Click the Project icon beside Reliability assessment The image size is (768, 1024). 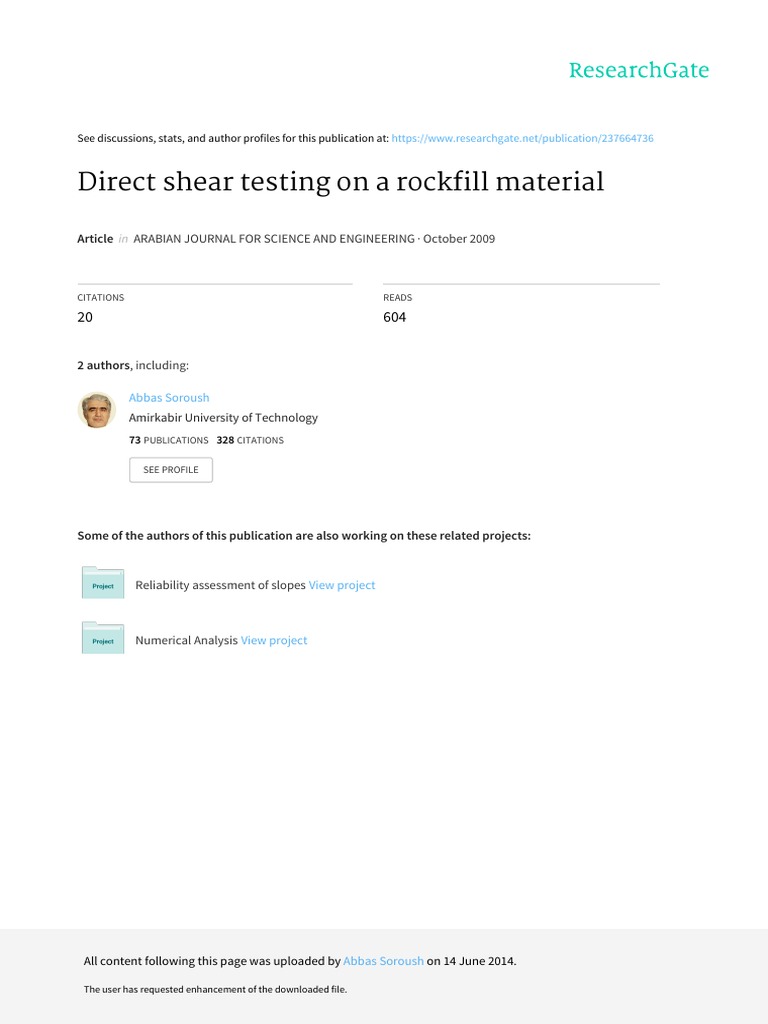point(103,583)
